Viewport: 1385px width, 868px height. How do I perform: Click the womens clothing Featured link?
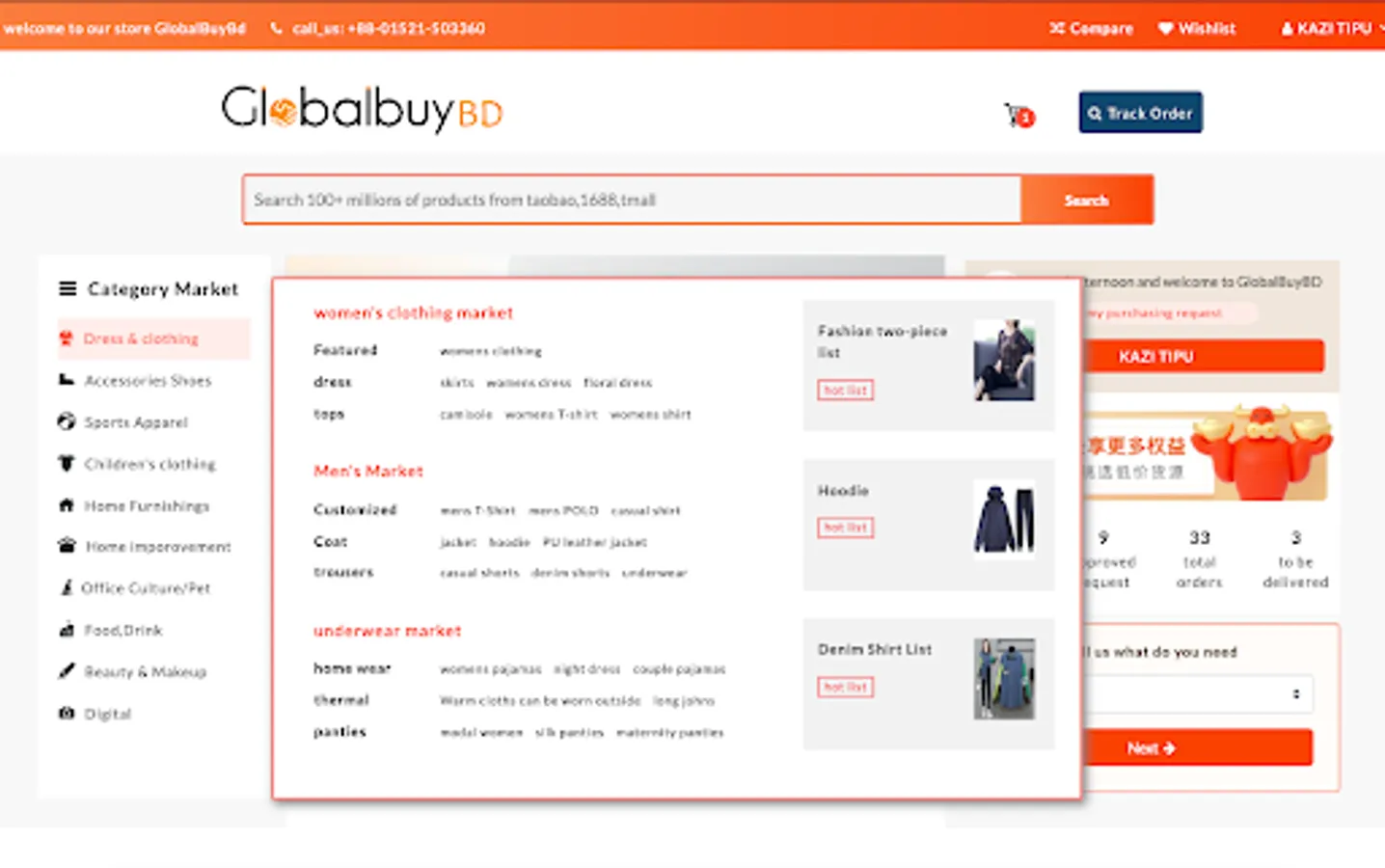[490, 351]
